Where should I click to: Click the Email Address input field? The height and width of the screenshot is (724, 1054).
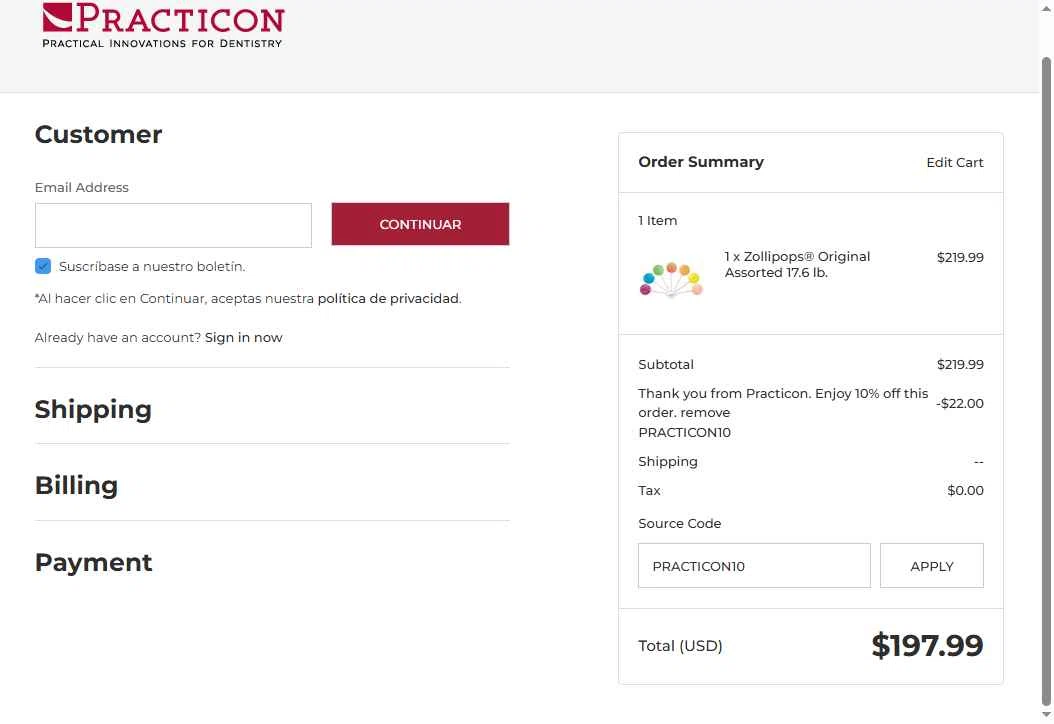pos(173,225)
